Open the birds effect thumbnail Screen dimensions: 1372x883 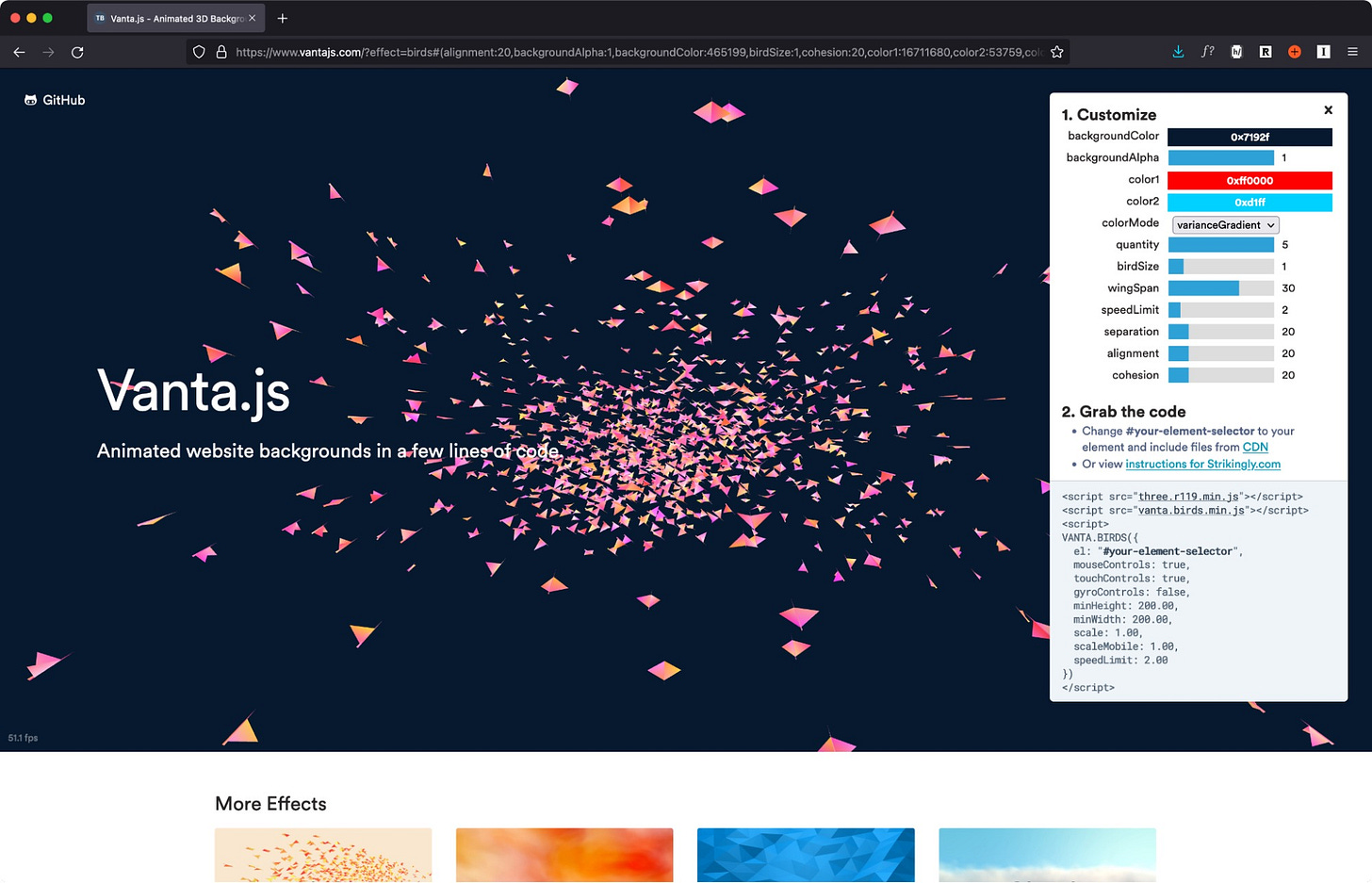[x=323, y=855]
